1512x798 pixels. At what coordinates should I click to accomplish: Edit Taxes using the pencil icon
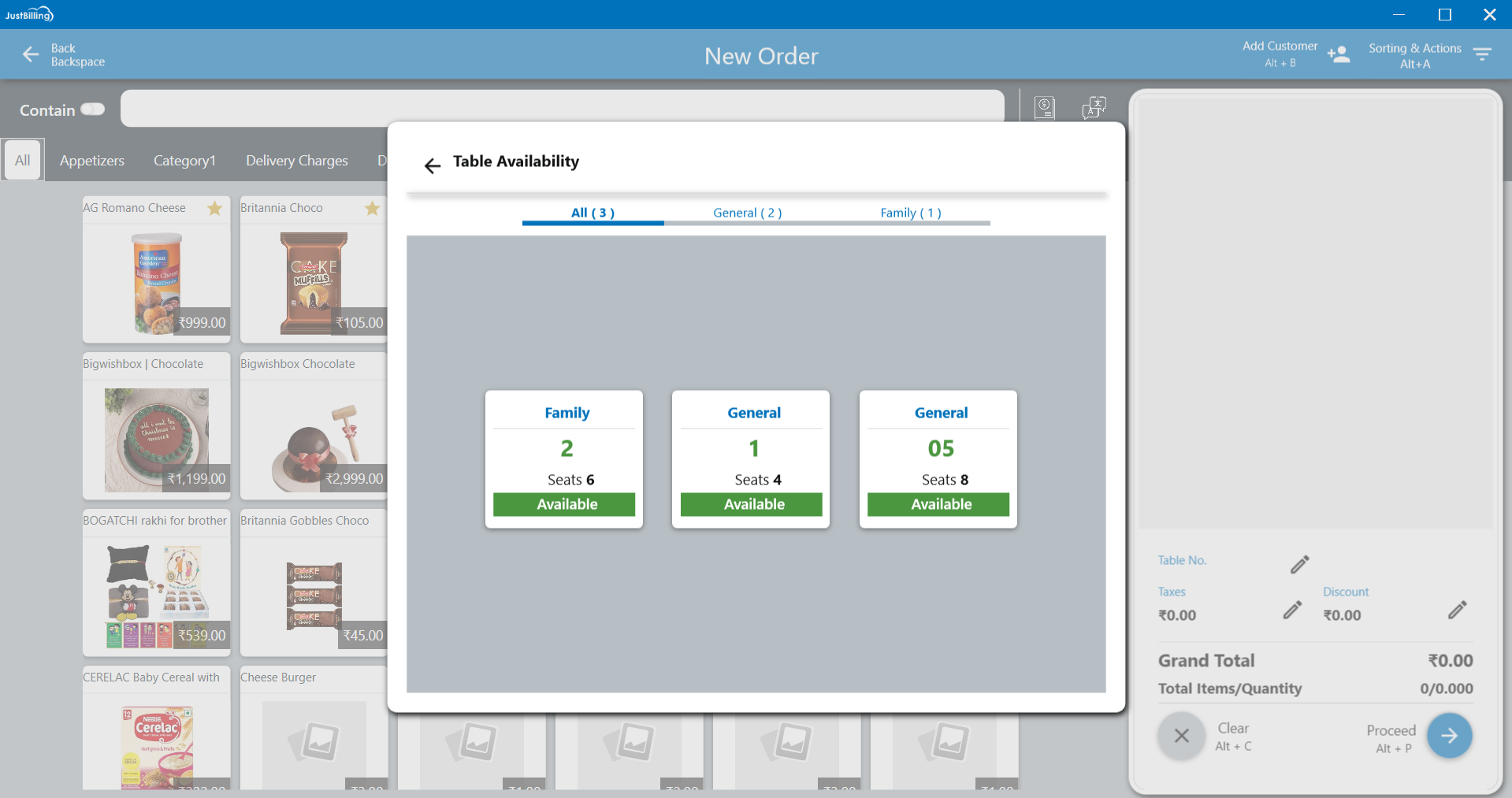(x=1291, y=611)
